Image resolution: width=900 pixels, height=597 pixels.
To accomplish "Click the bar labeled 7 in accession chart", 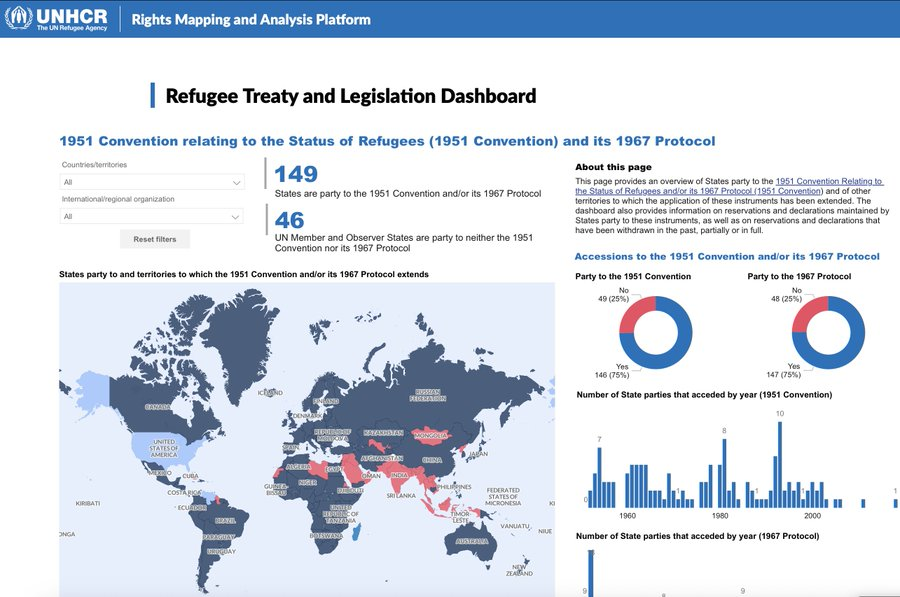I will point(599,477).
